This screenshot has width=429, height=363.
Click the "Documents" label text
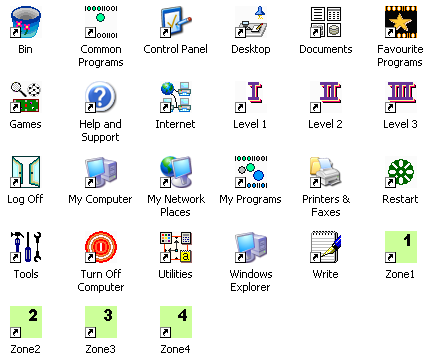click(326, 49)
